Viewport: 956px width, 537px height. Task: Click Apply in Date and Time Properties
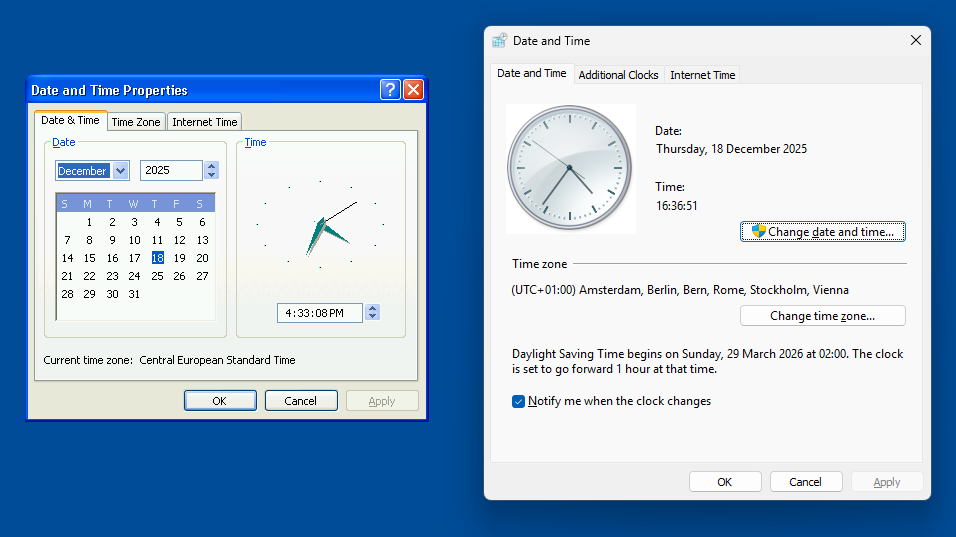click(x=382, y=400)
